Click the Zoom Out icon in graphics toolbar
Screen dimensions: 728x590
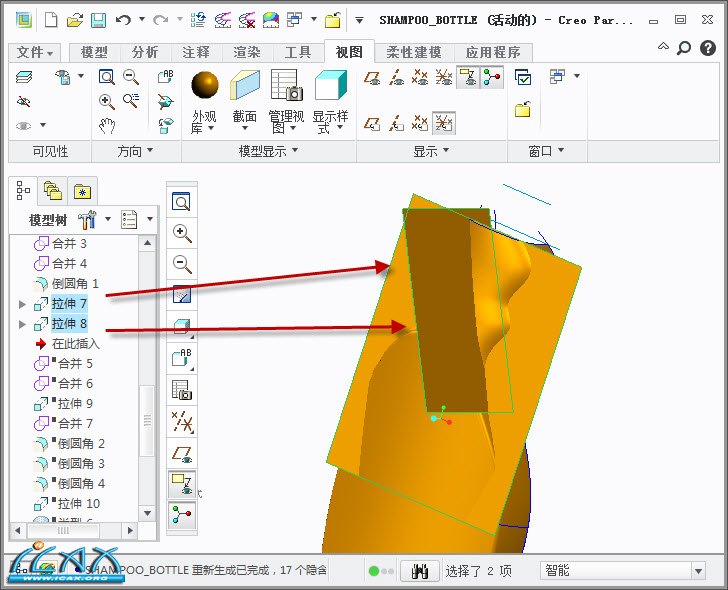tap(182, 264)
